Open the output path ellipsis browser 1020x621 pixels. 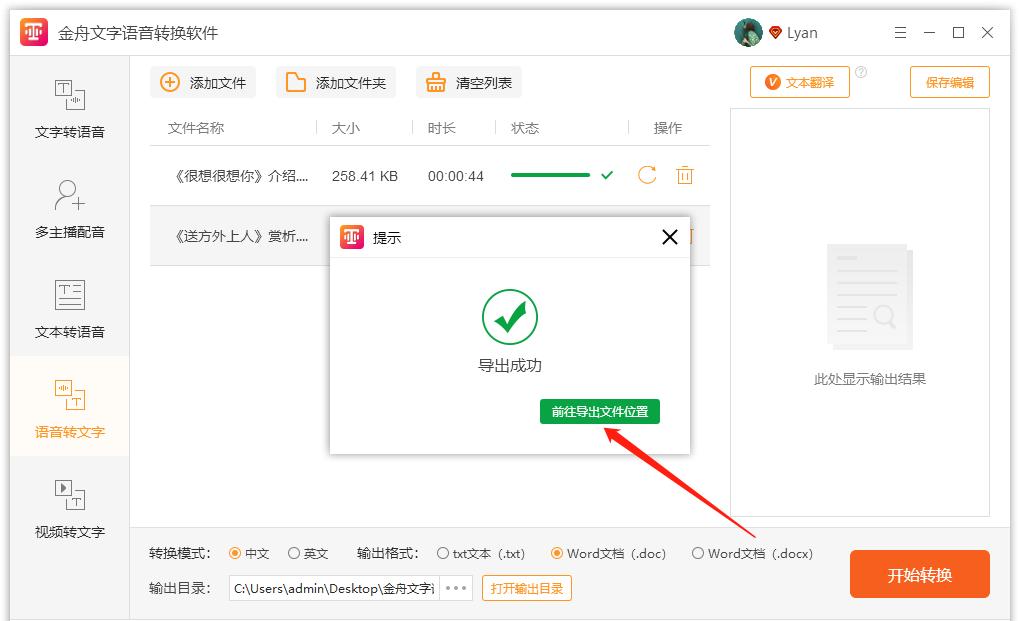(x=455, y=588)
